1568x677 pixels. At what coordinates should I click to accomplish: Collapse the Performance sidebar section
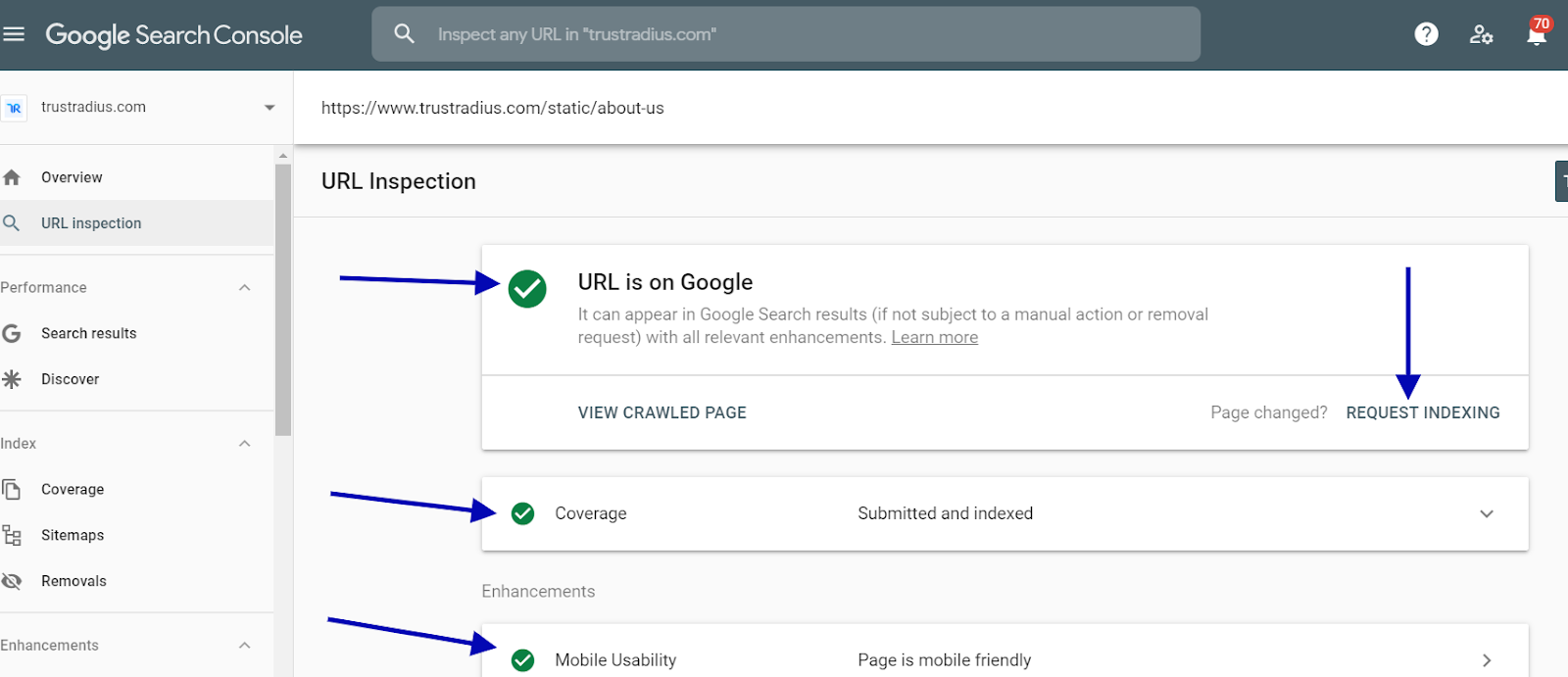245,287
